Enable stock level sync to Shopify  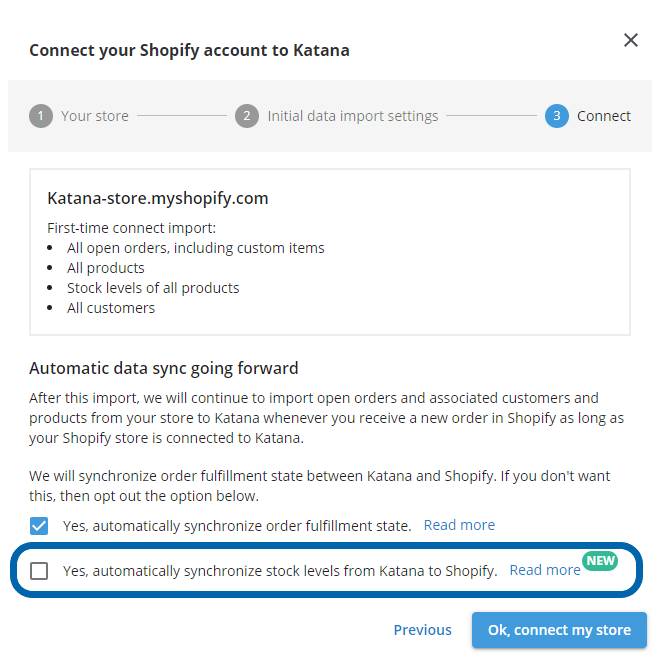[x=39, y=571]
